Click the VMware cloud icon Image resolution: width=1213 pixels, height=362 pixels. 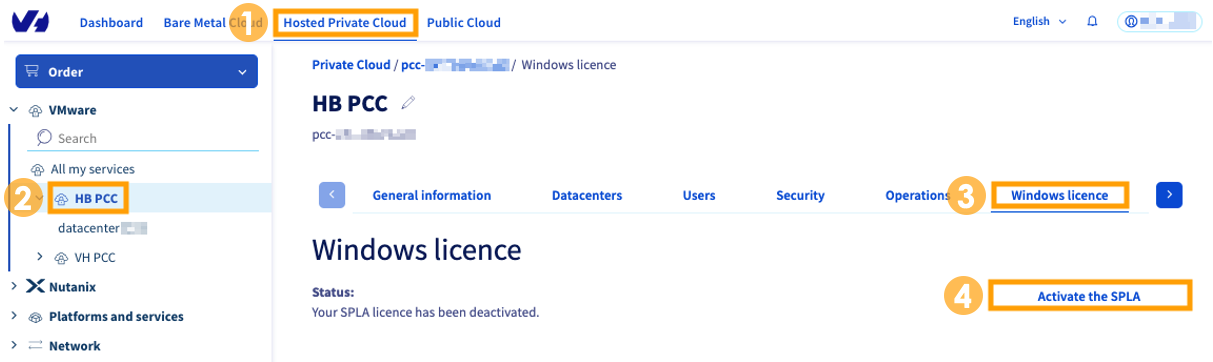(x=36, y=110)
